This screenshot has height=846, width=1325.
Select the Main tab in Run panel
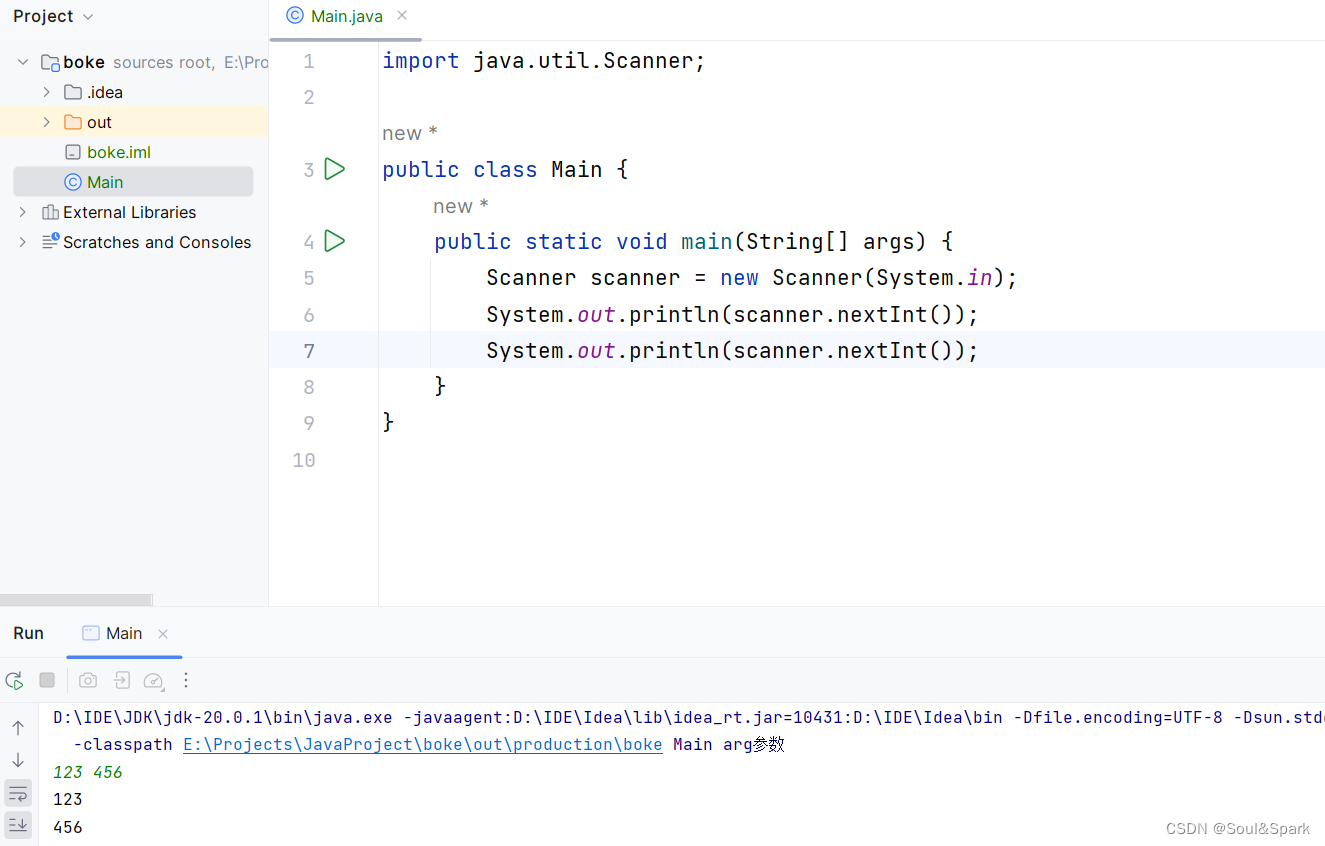click(x=123, y=632)
